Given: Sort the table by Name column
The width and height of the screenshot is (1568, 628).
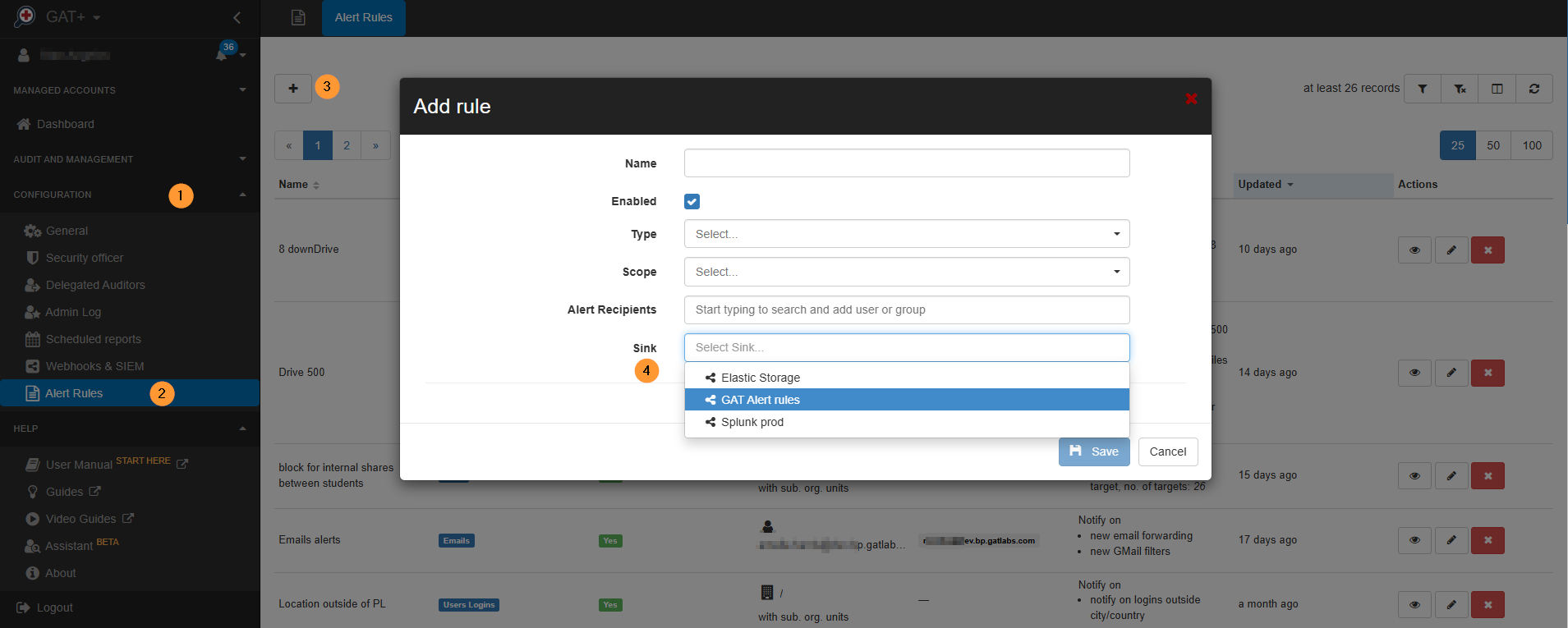Looking at the screenshot, I should tap(299, 185).
